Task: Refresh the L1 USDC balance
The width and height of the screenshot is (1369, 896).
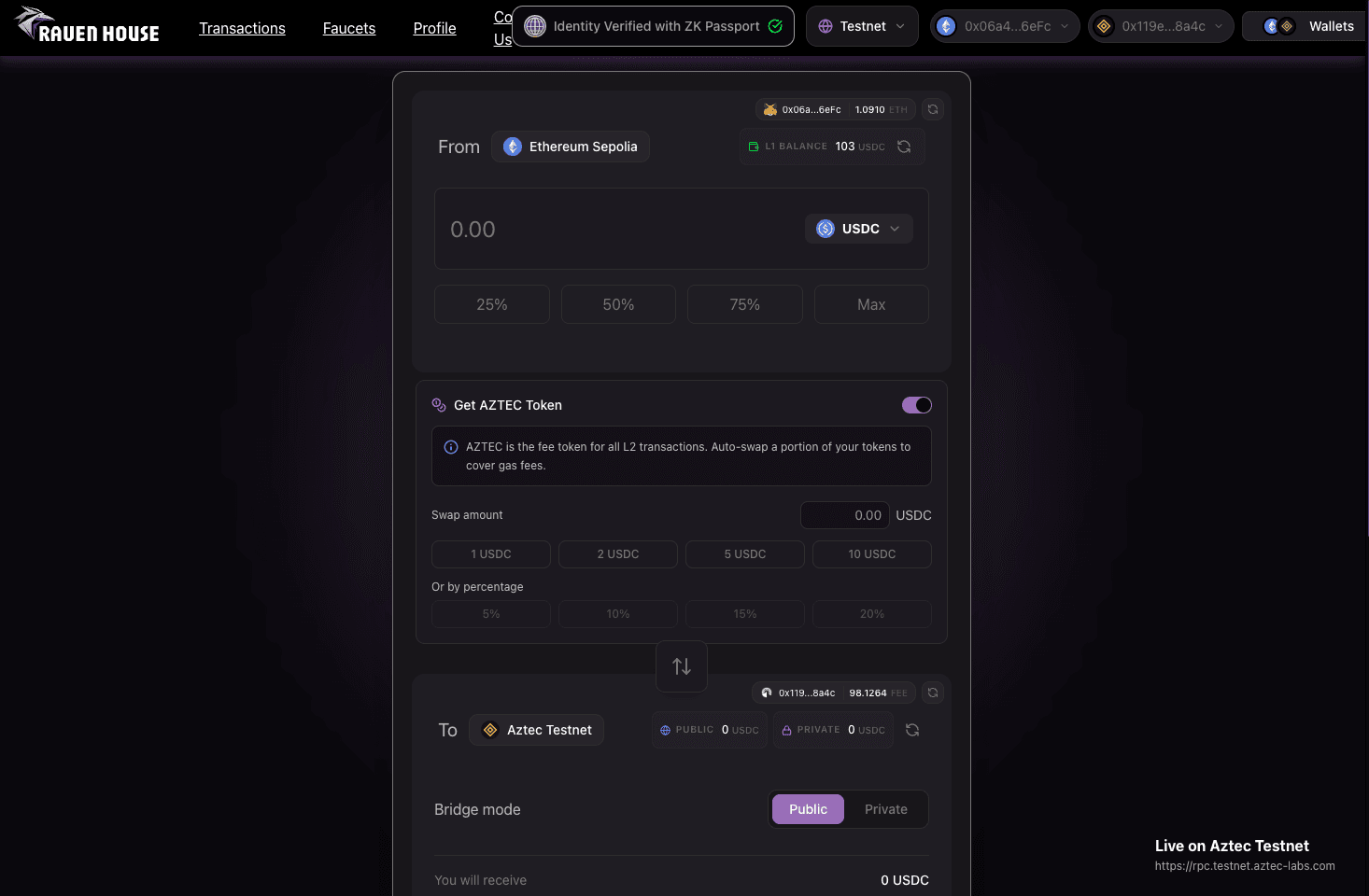Action: click(x=904, y=147)
